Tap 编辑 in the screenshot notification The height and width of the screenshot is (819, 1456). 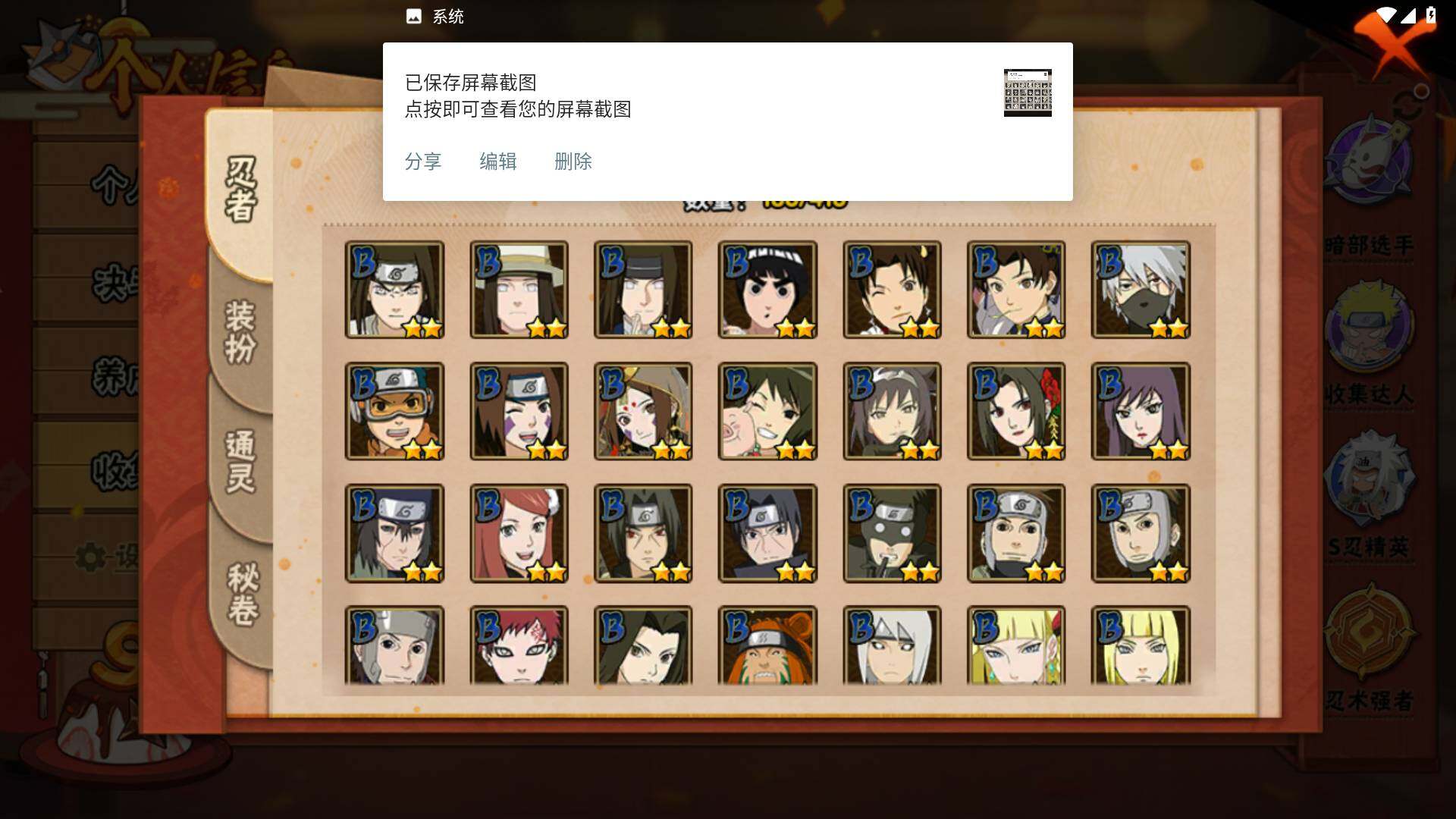(x=498, y=162)
